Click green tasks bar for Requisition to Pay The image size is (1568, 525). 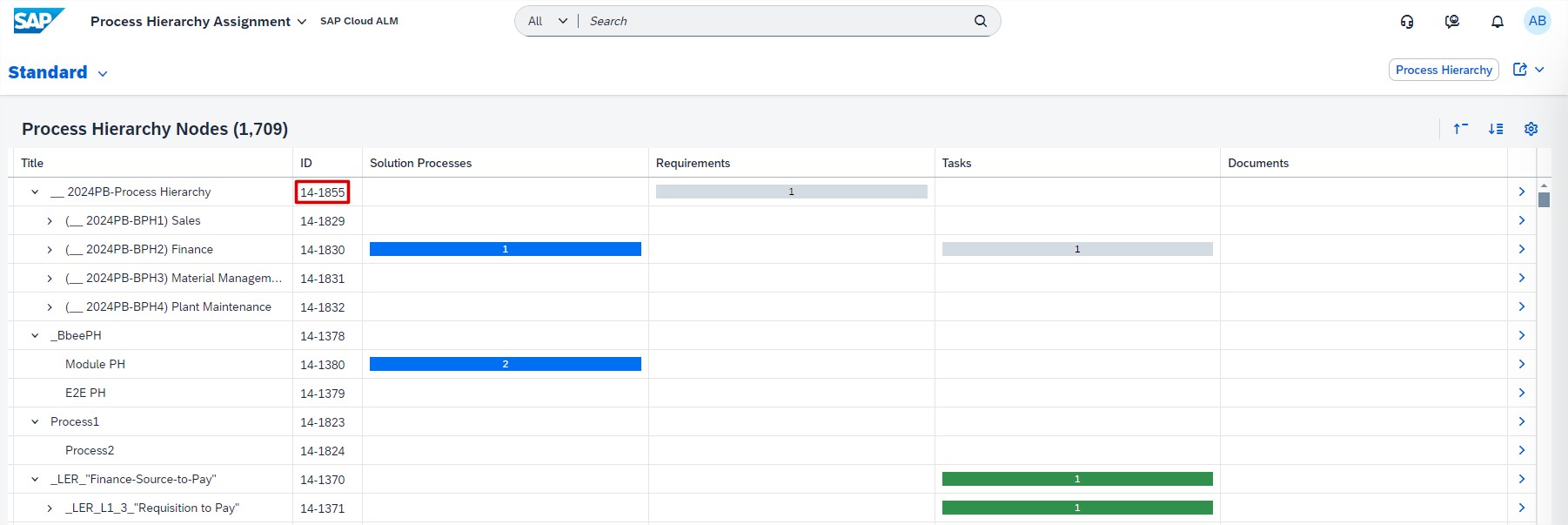(x=1077, y=508)
